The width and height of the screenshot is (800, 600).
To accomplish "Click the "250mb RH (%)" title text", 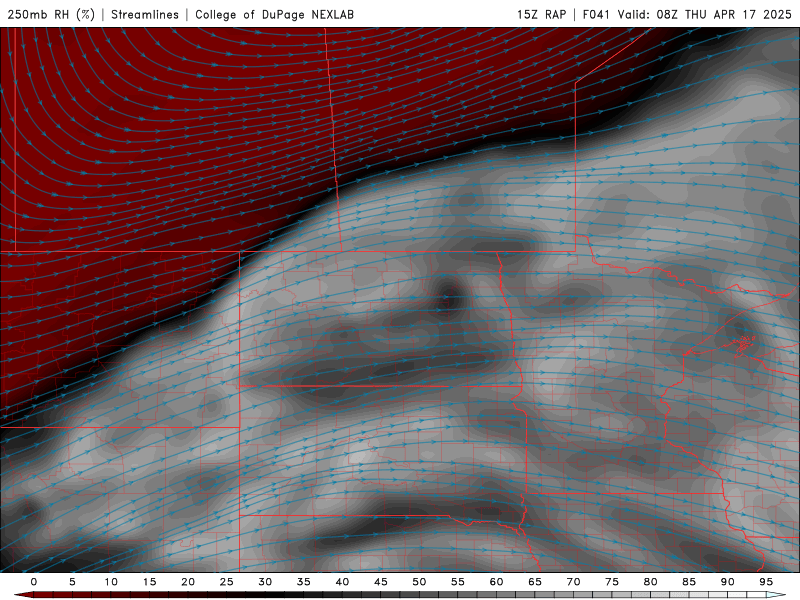I will pos(52,15).
